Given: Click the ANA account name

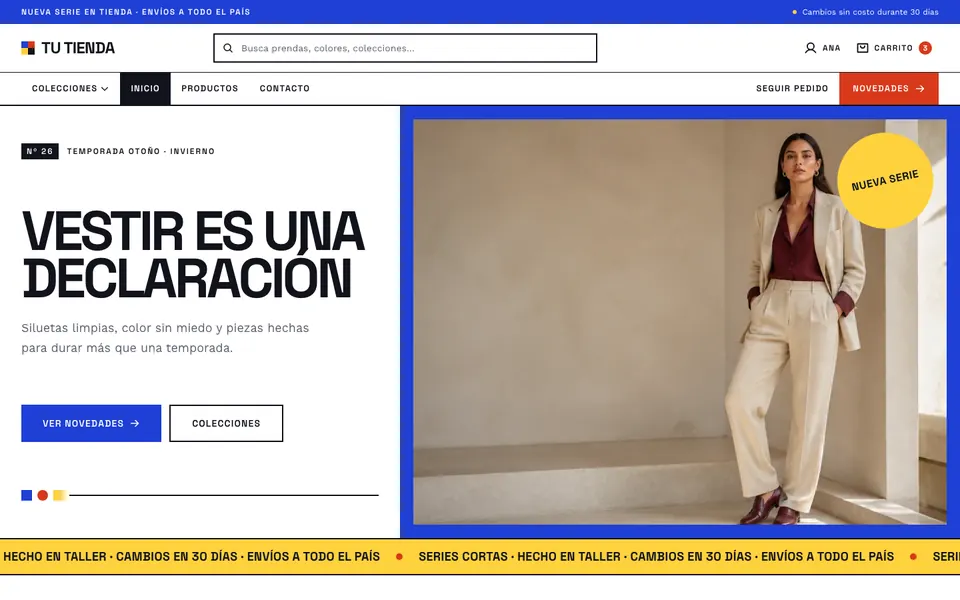Looking at the screenshot, I should coord(831,48).
